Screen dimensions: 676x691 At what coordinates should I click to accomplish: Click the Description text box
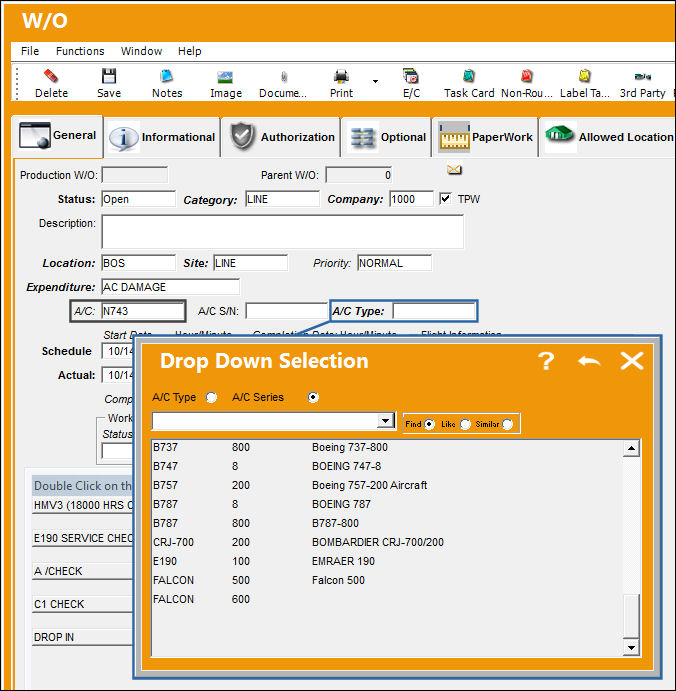coord(282,232)
